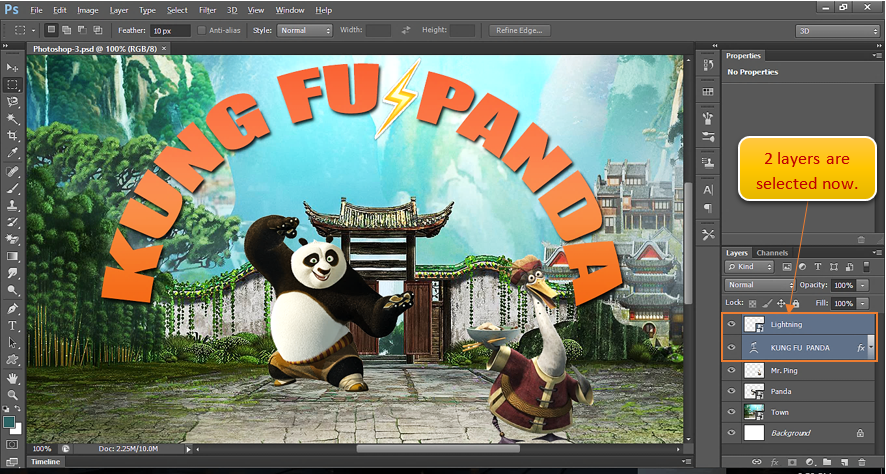Screen dimensions: 886x474
Task: Expand KUNG FU PANDA layer effects arrow
Action: (x=871, y=348)
